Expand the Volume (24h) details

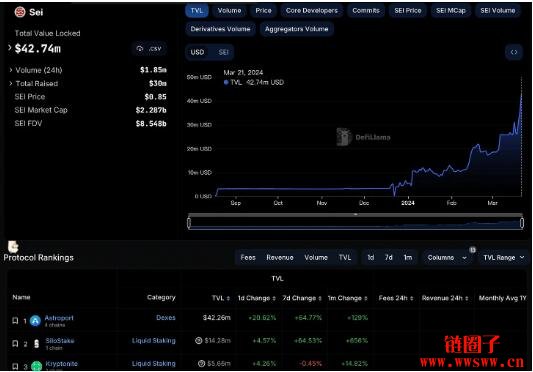coord(11,70)
